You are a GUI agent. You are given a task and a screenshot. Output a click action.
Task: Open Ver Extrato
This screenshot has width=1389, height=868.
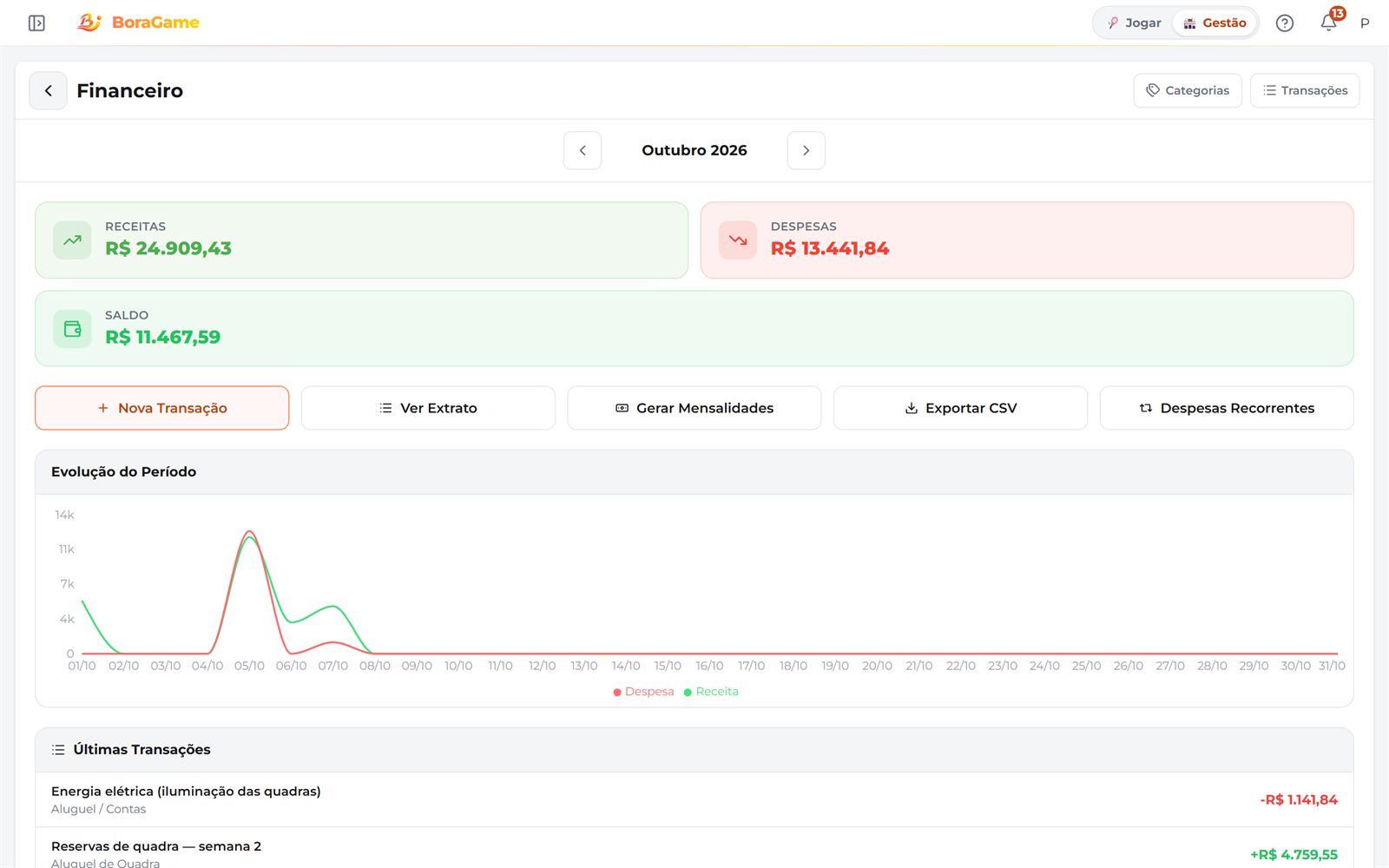428,408
